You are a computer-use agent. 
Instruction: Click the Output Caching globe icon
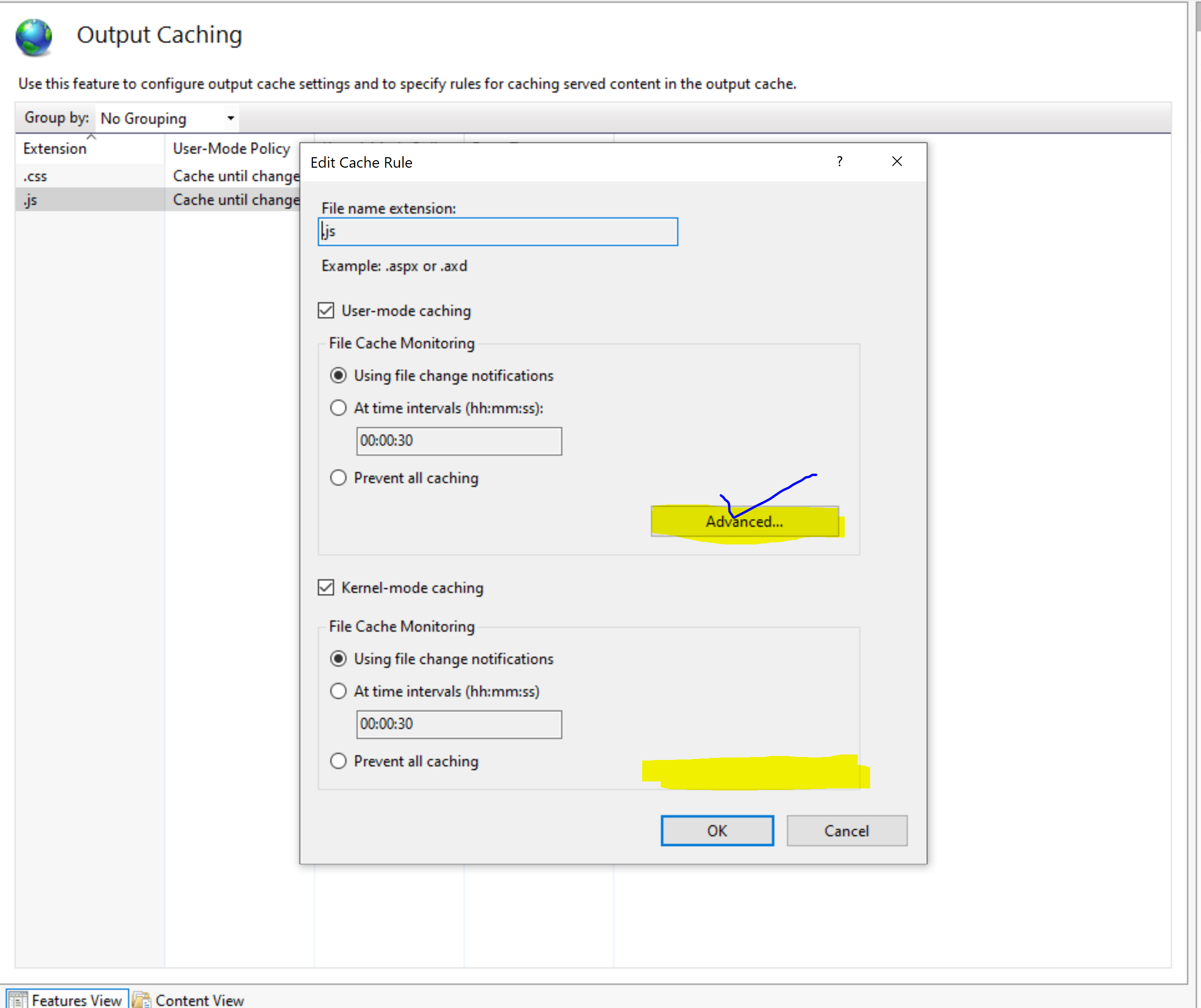point(33,36)
